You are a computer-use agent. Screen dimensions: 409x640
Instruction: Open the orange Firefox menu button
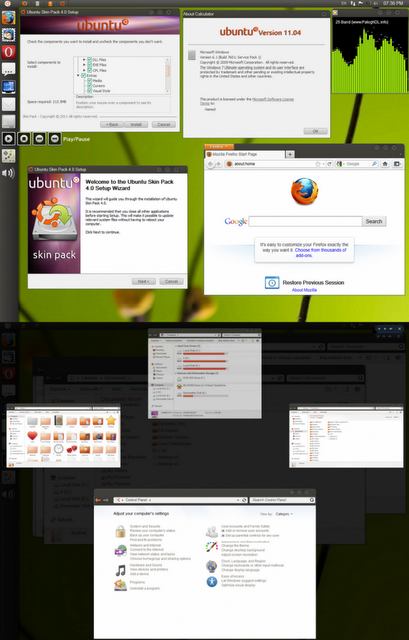pos(219,147)
